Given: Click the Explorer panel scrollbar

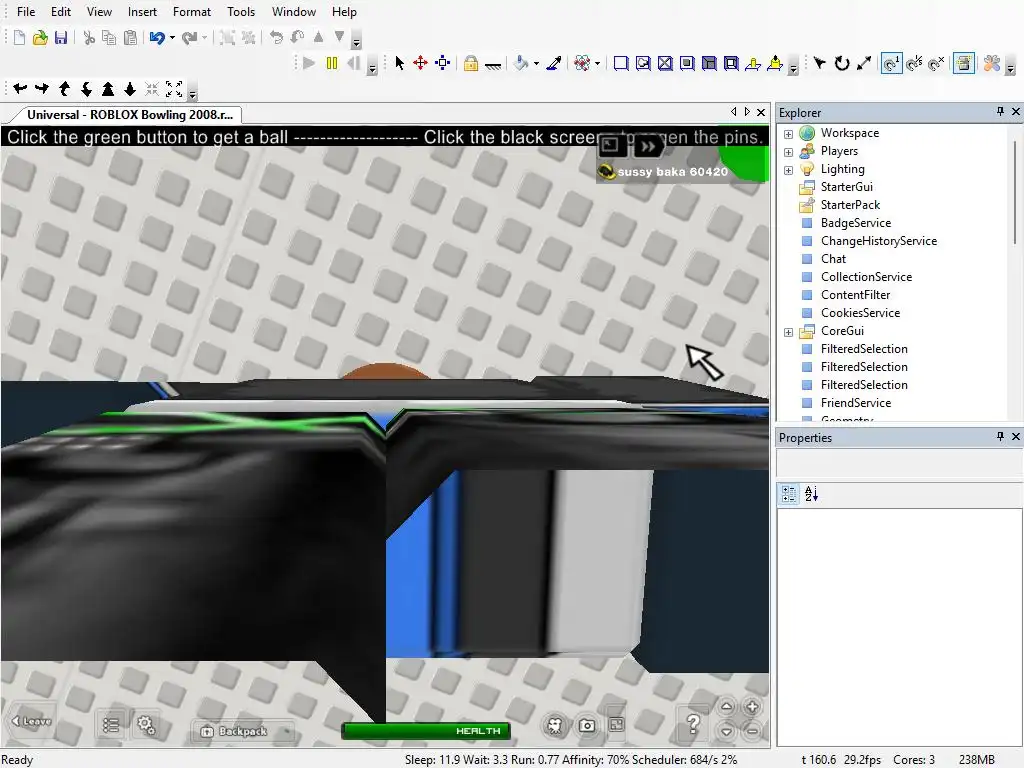Looking at the screenshot, I should pos(1016,192).
